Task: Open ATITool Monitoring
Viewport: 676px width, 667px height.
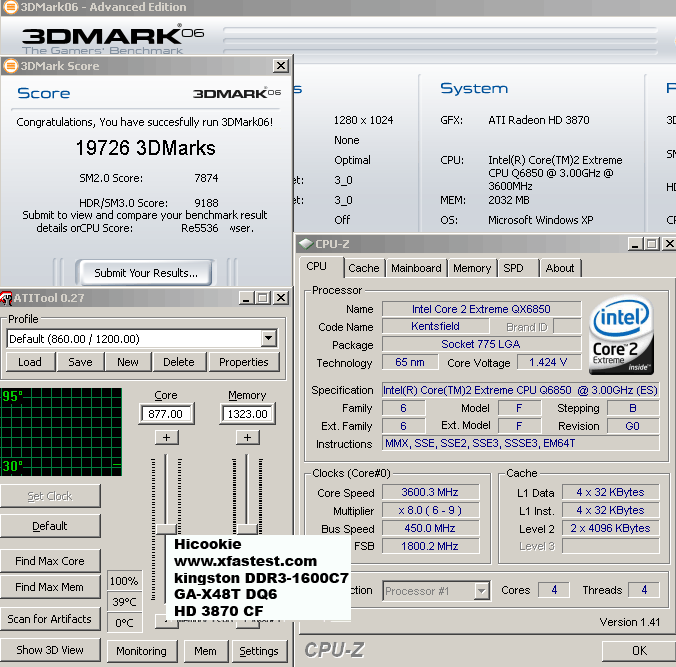Action: (x=142, y=651)
